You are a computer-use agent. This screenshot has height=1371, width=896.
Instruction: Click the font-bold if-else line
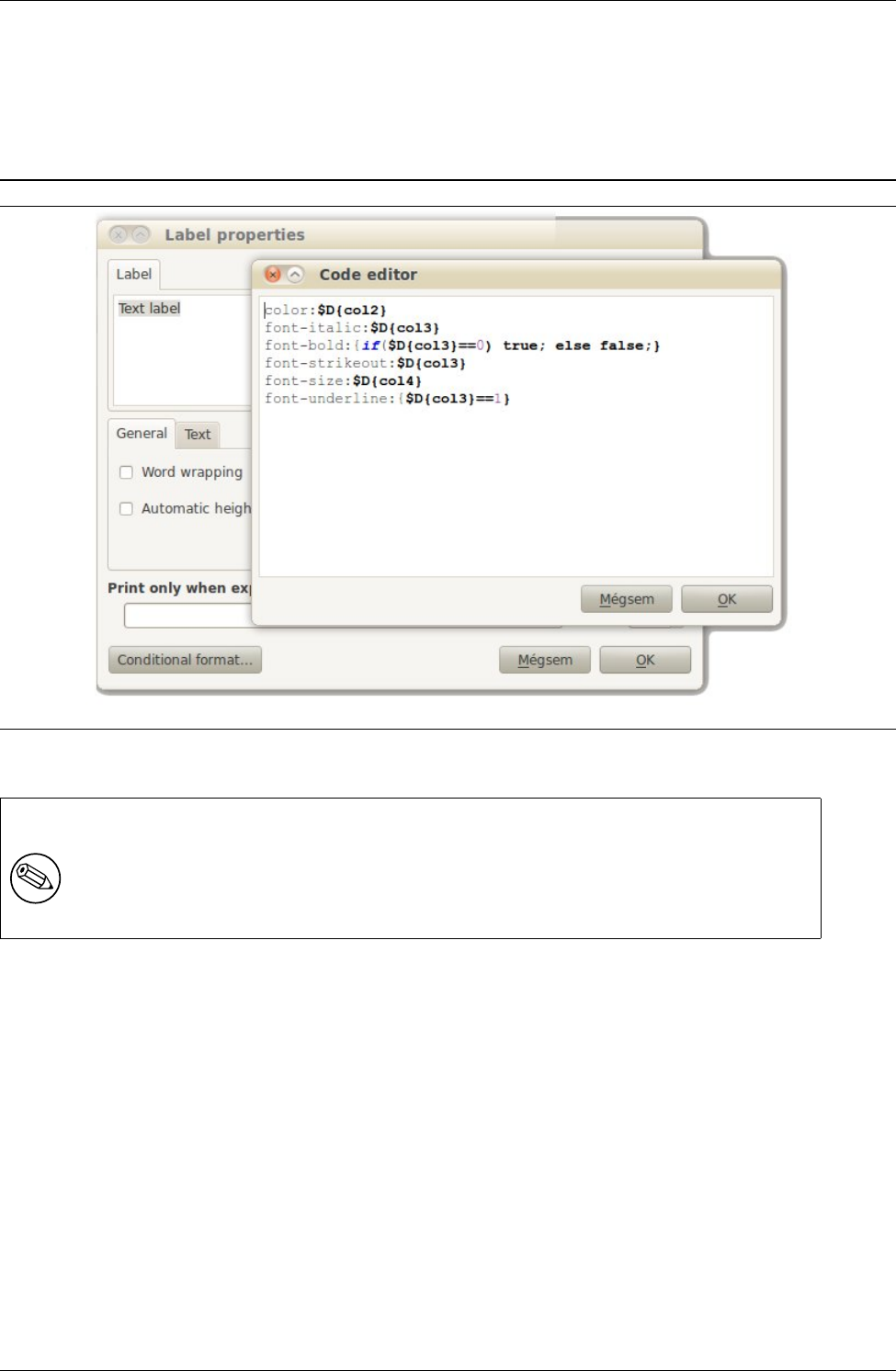pos(463,346)
